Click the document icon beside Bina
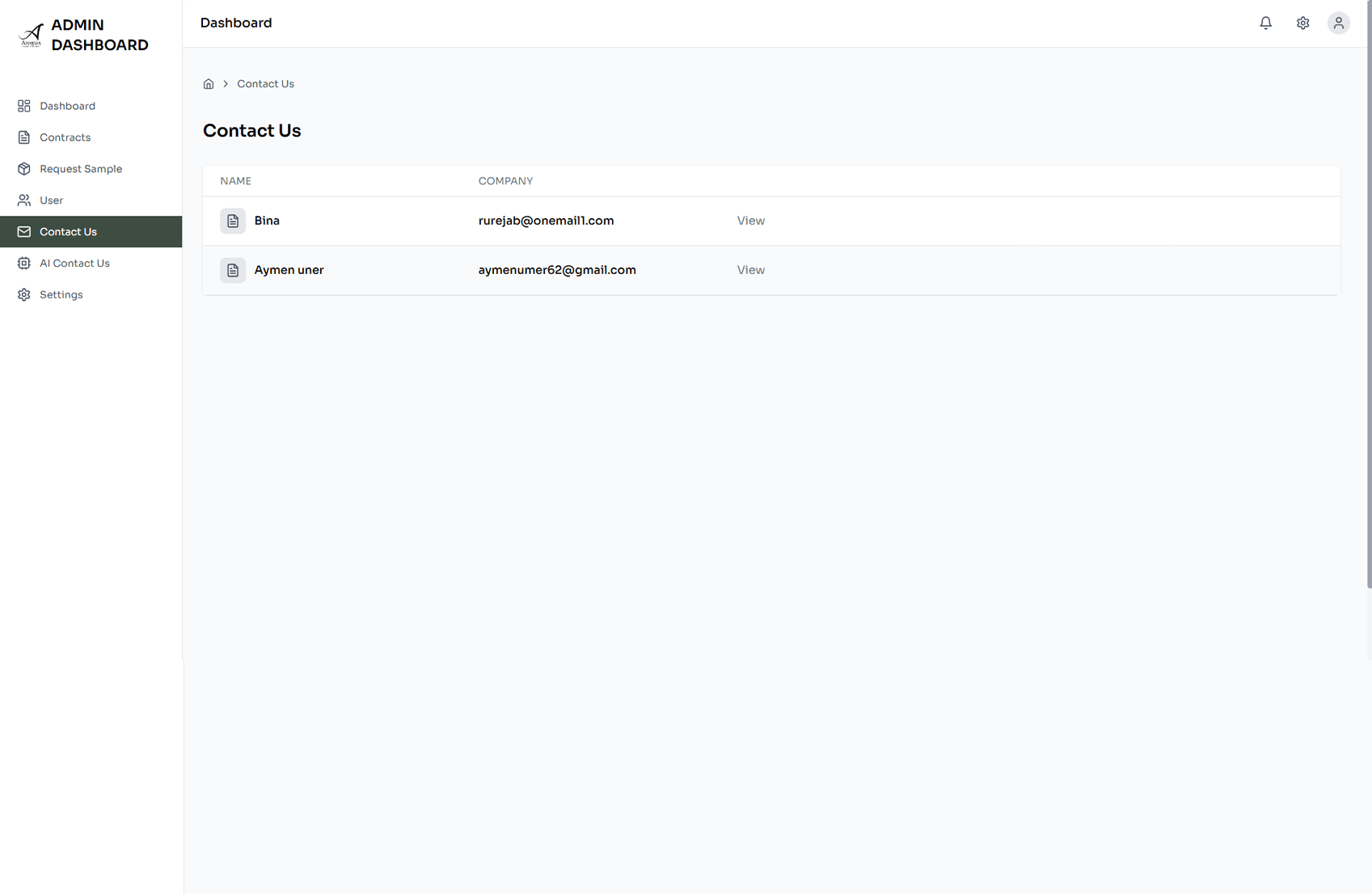The height and width of the screenshot is (894, 1372). coord(233,221)
